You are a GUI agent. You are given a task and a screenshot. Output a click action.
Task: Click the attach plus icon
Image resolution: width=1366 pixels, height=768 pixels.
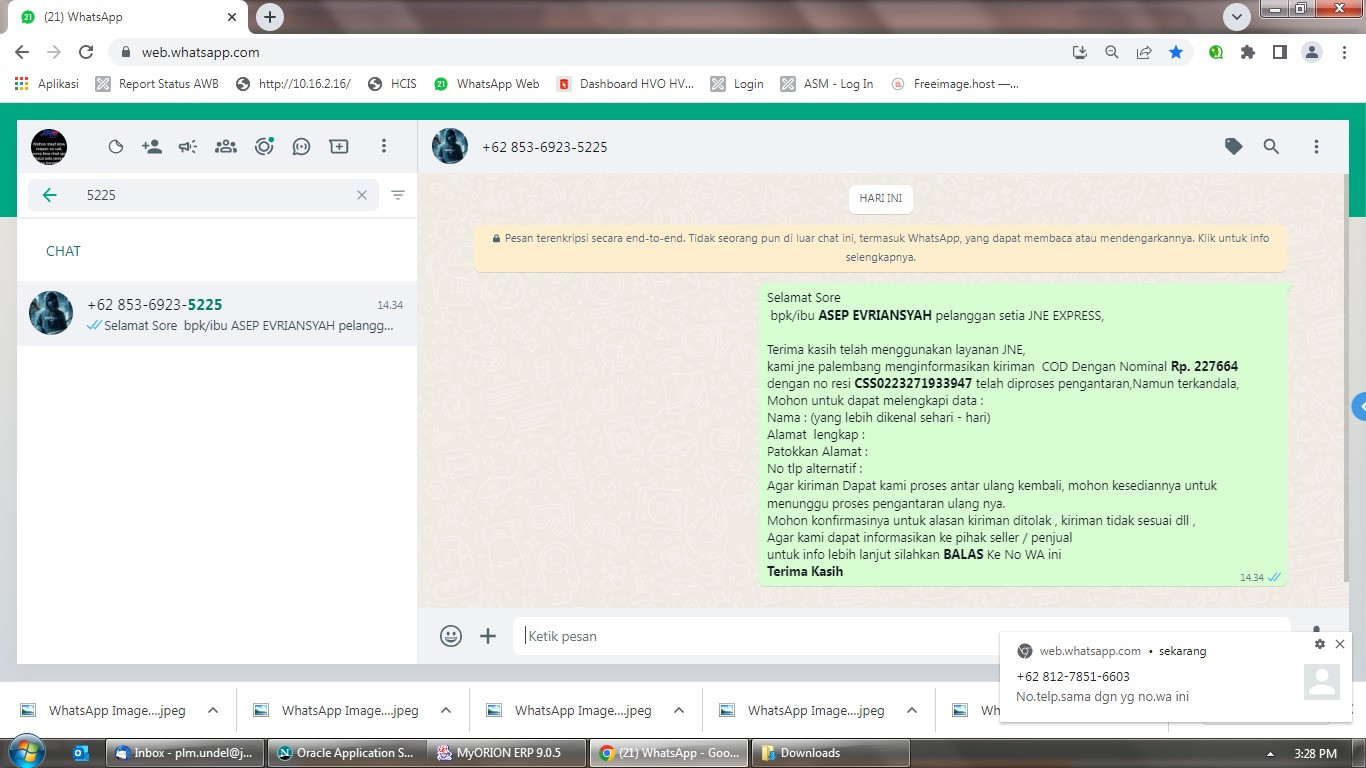[x=488, y=636]
